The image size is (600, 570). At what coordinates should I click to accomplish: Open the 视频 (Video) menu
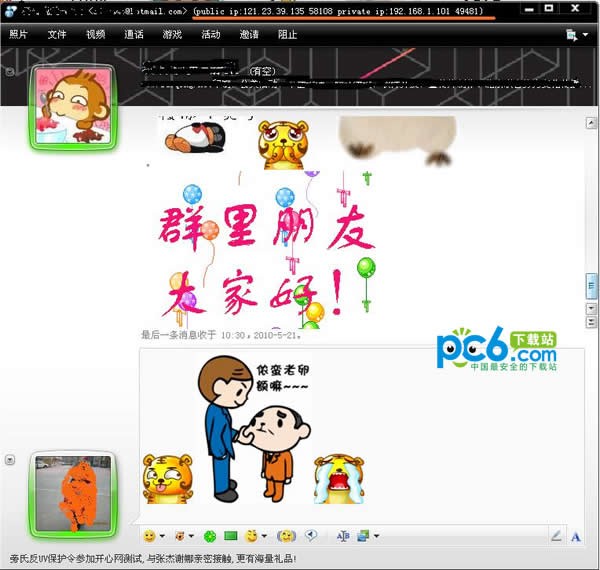(x=95, y=34)
